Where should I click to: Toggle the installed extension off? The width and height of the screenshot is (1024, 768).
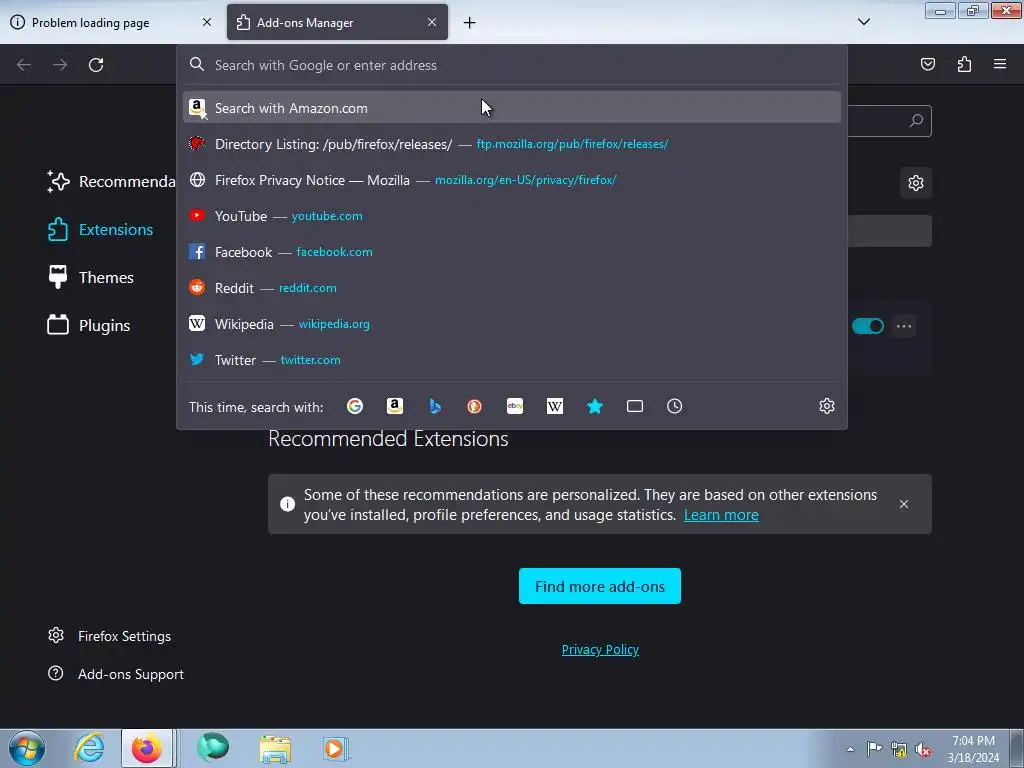point(868,326)
